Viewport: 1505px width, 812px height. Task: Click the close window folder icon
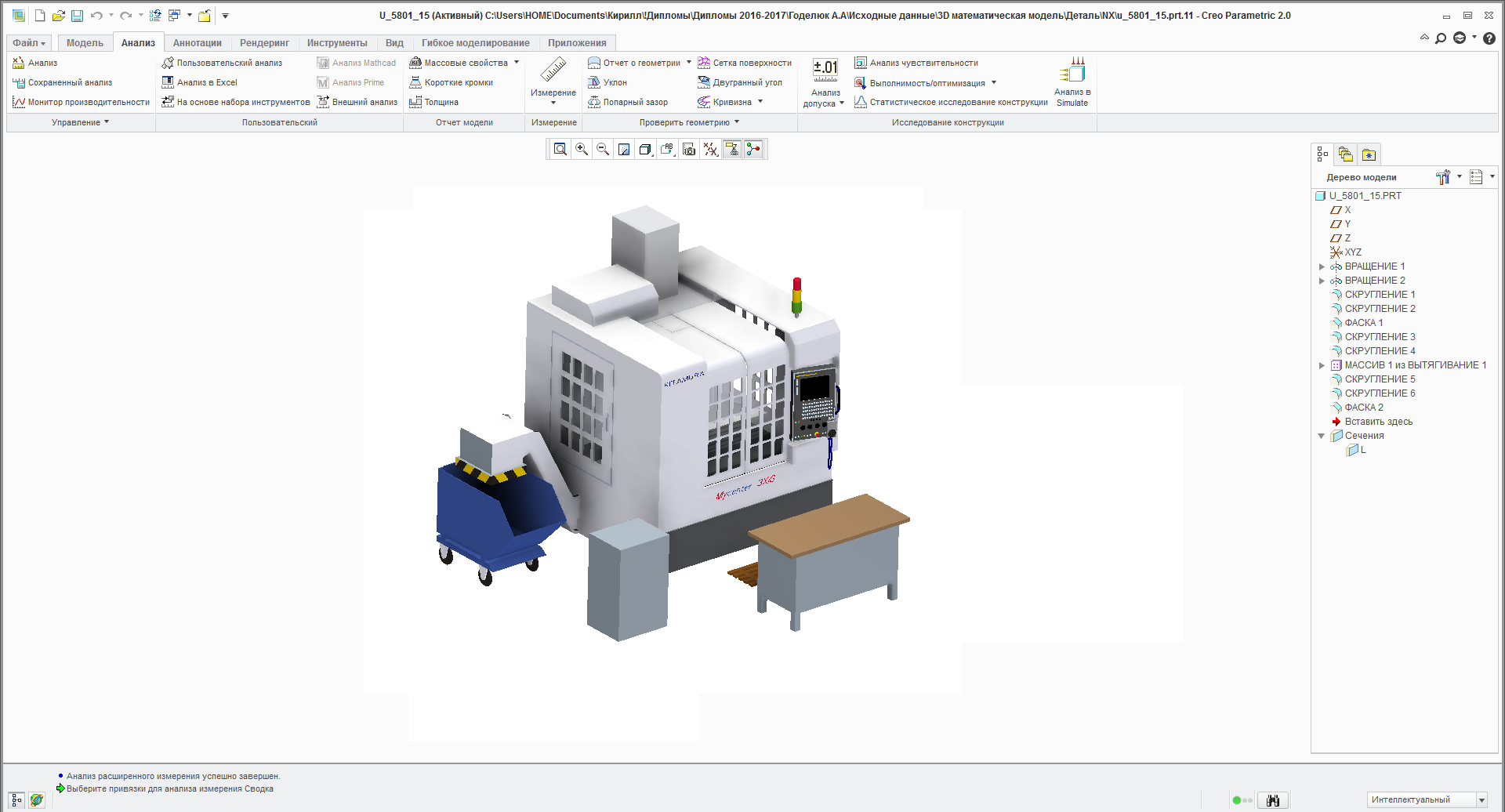205,16
